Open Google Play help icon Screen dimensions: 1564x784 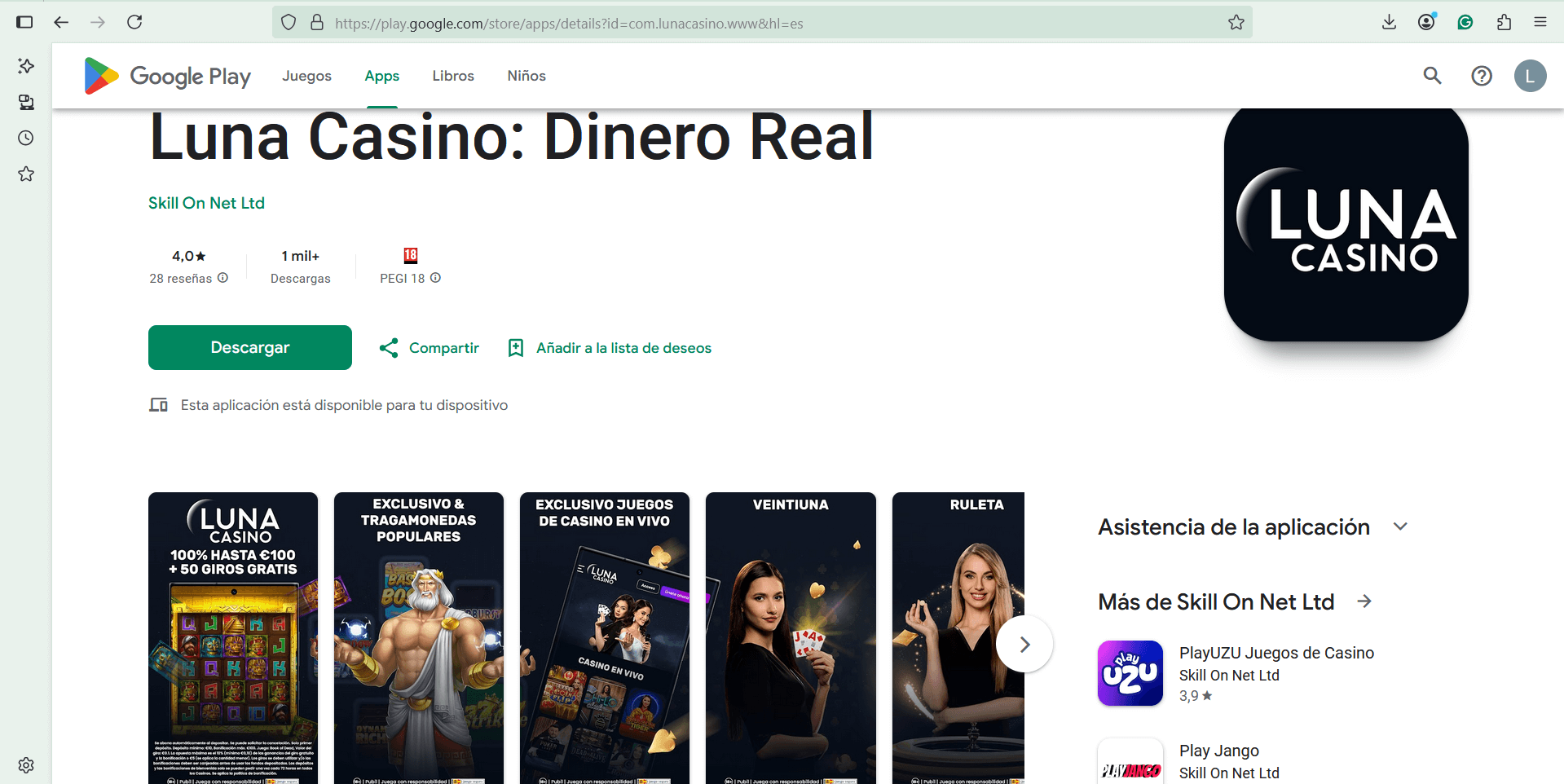[1482, 76]
